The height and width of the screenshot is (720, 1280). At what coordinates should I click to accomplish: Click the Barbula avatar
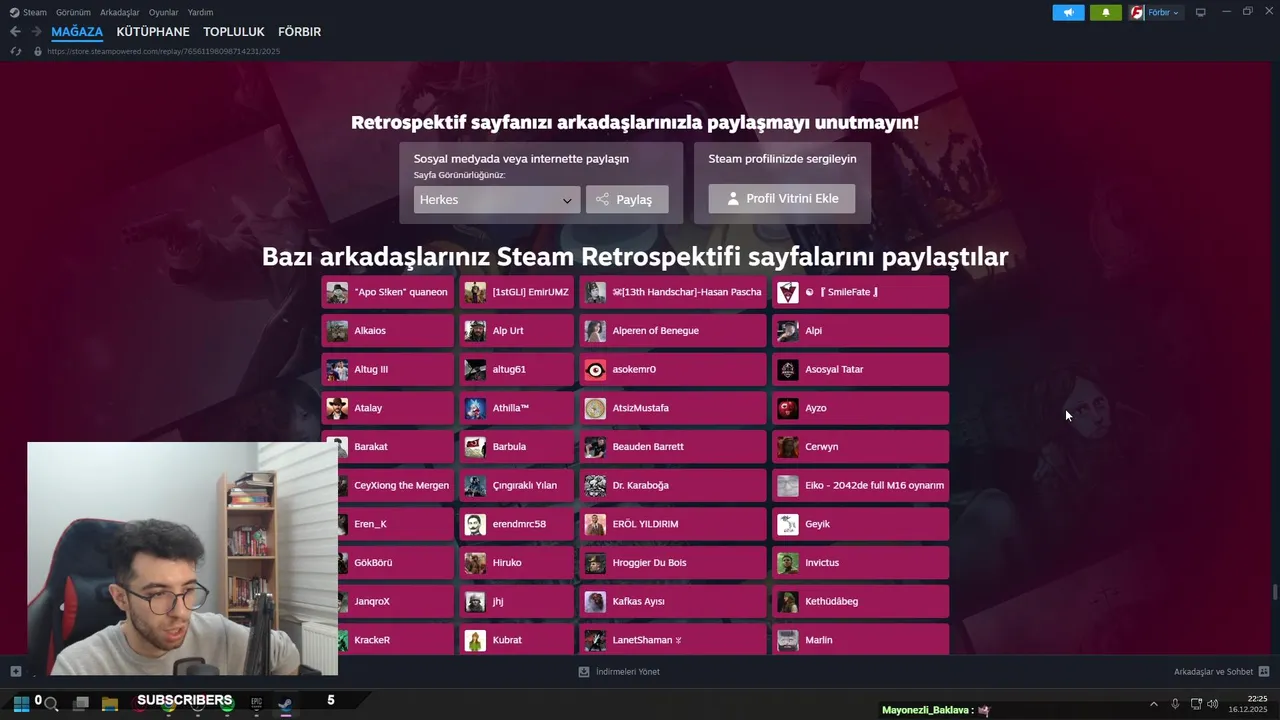pyautogui.click(x=476, y=447)
